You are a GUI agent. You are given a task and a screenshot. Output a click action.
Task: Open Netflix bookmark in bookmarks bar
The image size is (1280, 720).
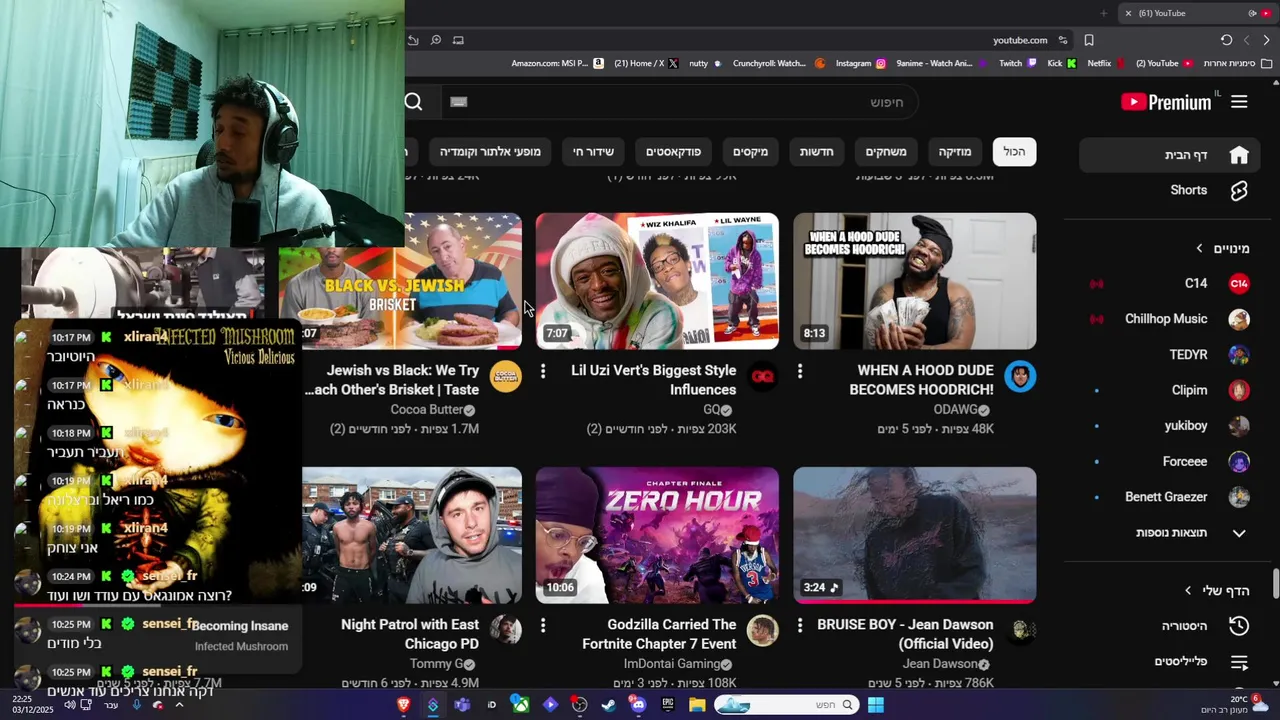point(1105,63)
